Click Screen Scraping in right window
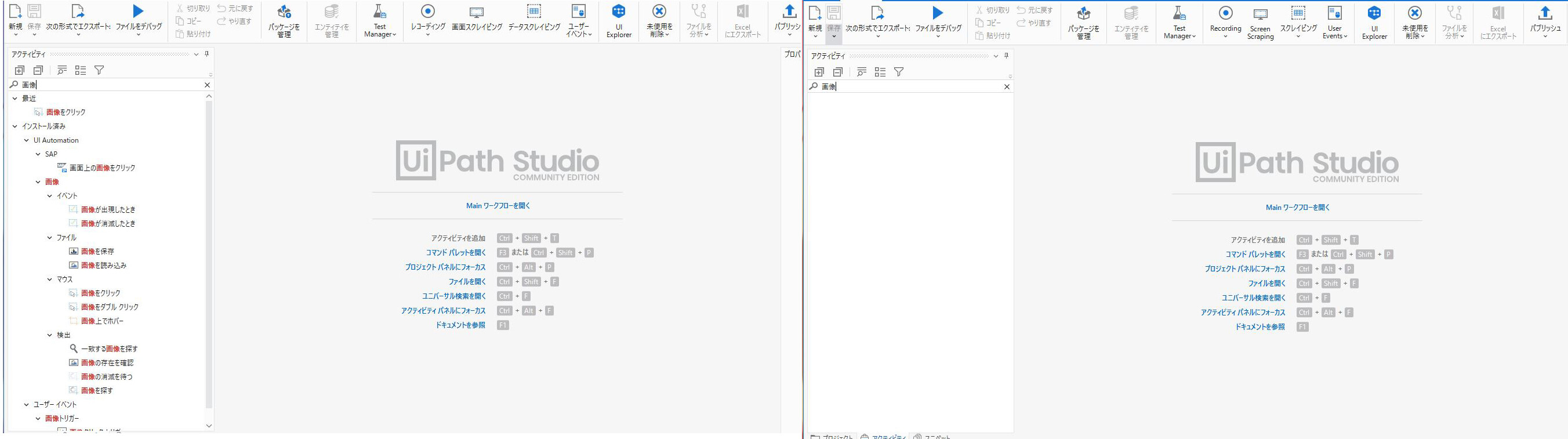This screenshot has width=1568, height=439. 1260,23
